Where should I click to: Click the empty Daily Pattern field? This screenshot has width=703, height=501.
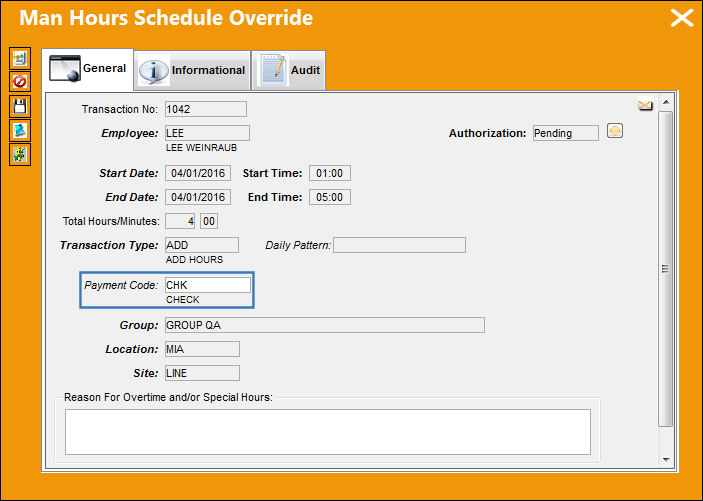[x=399, y=245]
